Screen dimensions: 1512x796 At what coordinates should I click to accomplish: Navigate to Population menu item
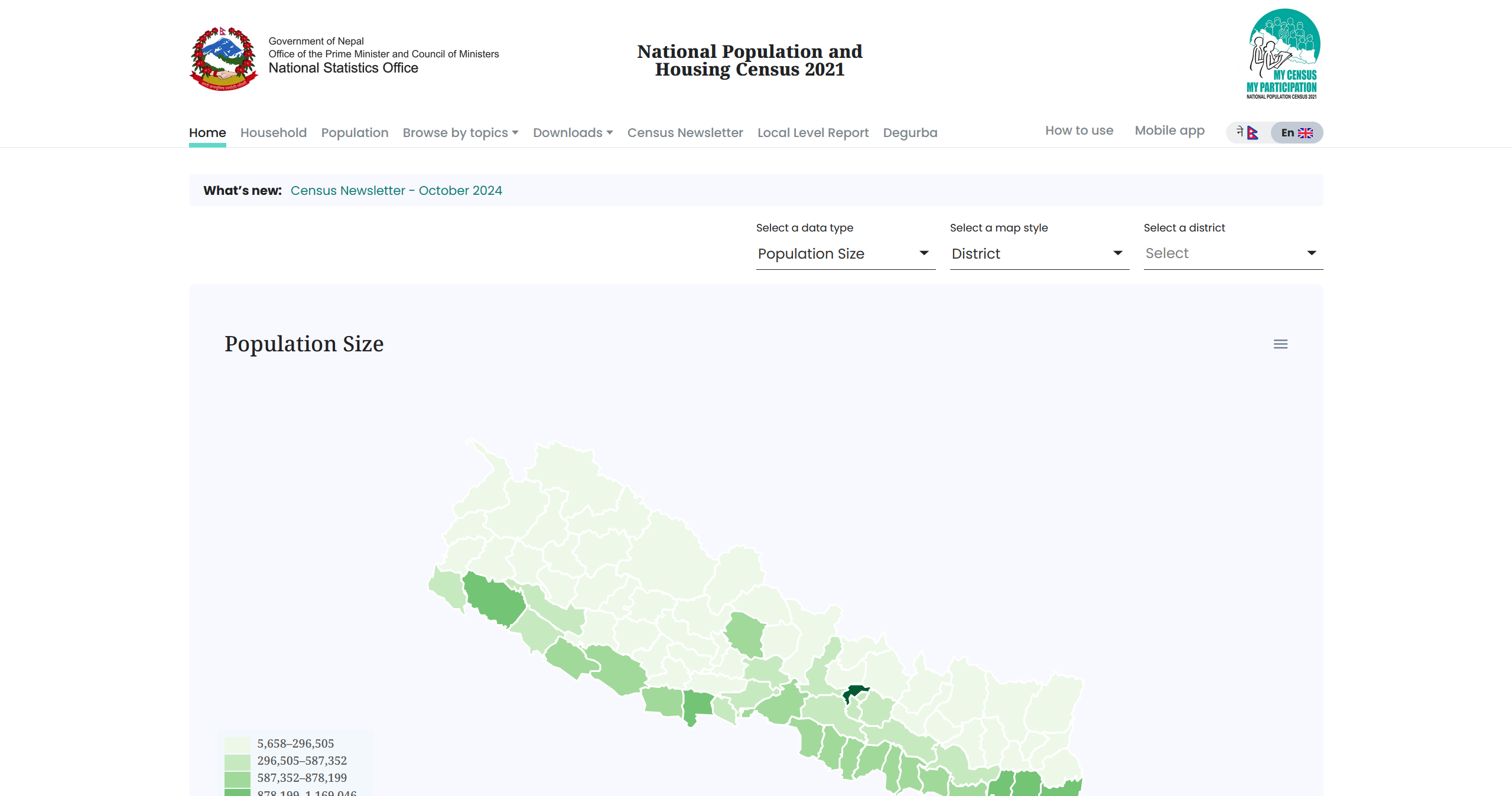pyautogui.click(x=354, y=132)
